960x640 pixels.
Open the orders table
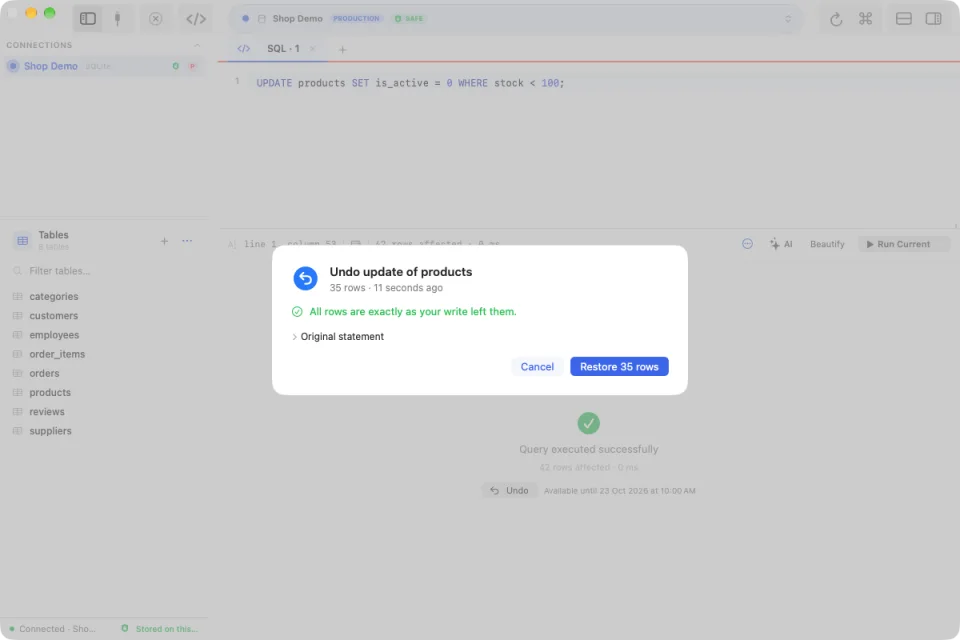44,373
